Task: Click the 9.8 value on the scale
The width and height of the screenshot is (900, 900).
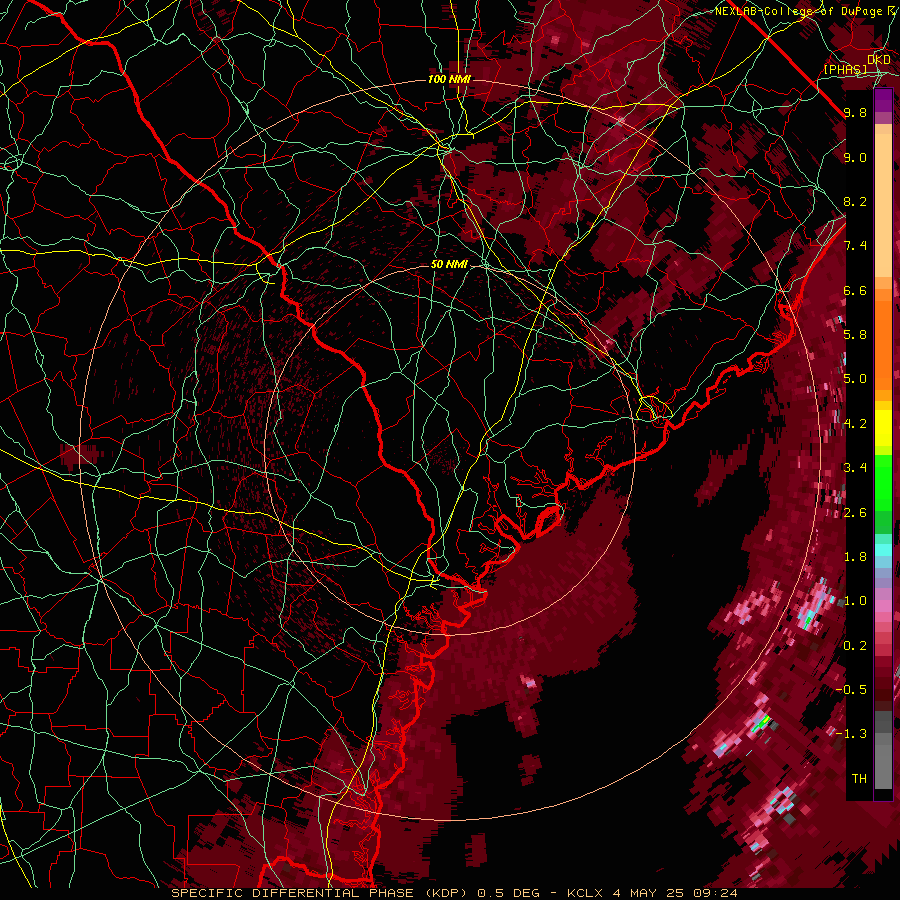Action: pyautogui.click(x=855, y=112)
